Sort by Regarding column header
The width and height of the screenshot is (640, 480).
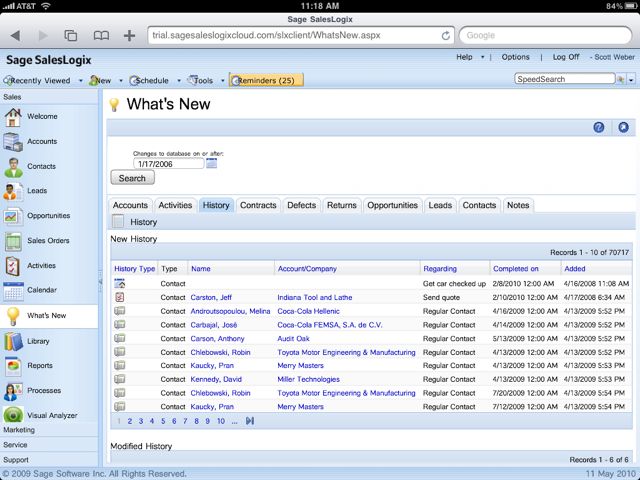(440, 269)
